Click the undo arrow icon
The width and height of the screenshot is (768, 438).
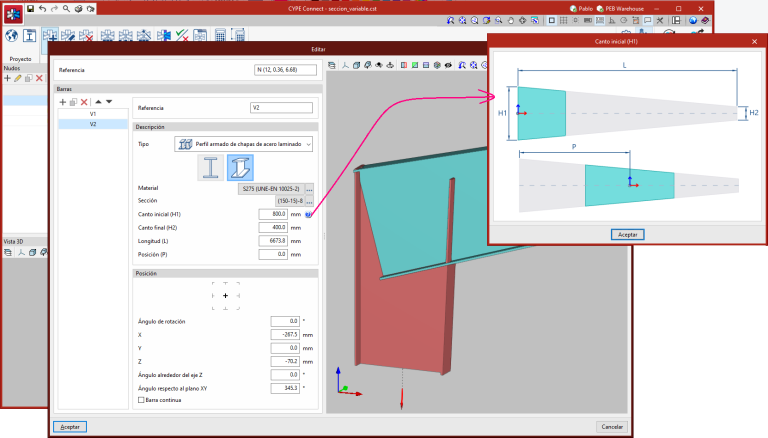pyautogui.click(x=42, y=8)
